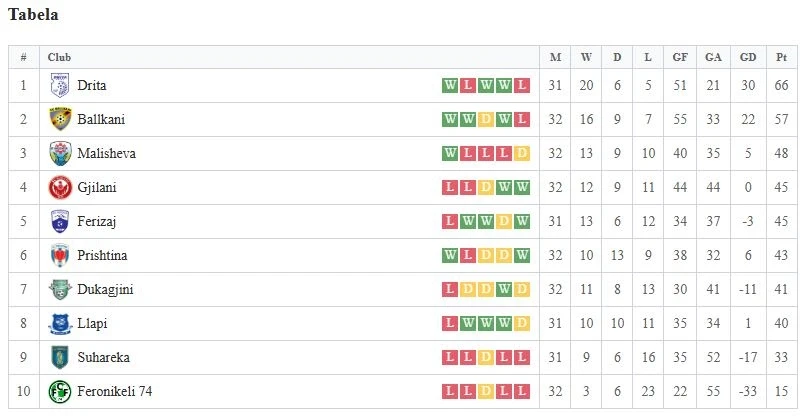This screenshot has height=416, width=805.
Task: Click the GF column header
Action: tap(680, 57)
